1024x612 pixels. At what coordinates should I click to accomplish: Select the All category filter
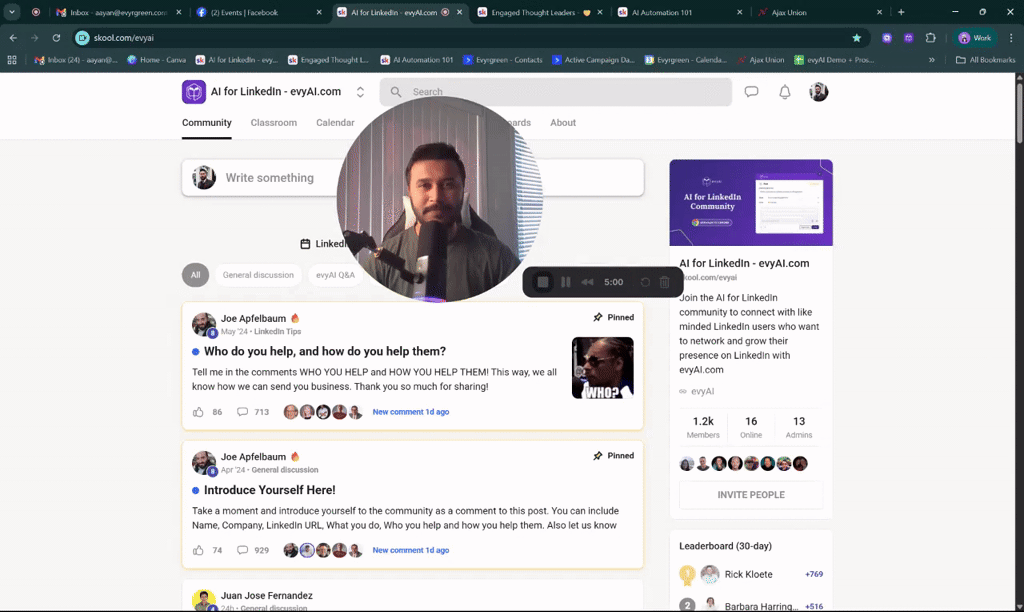195,275
